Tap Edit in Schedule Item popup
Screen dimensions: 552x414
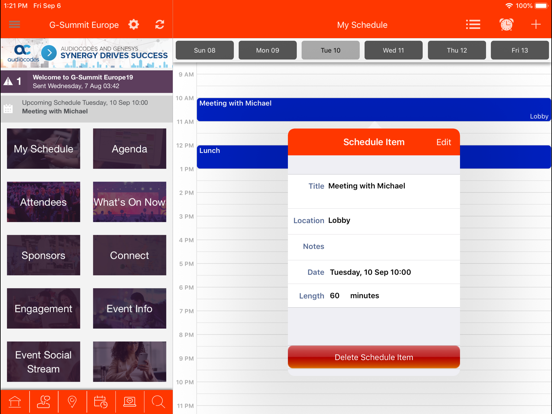point(444,142)
